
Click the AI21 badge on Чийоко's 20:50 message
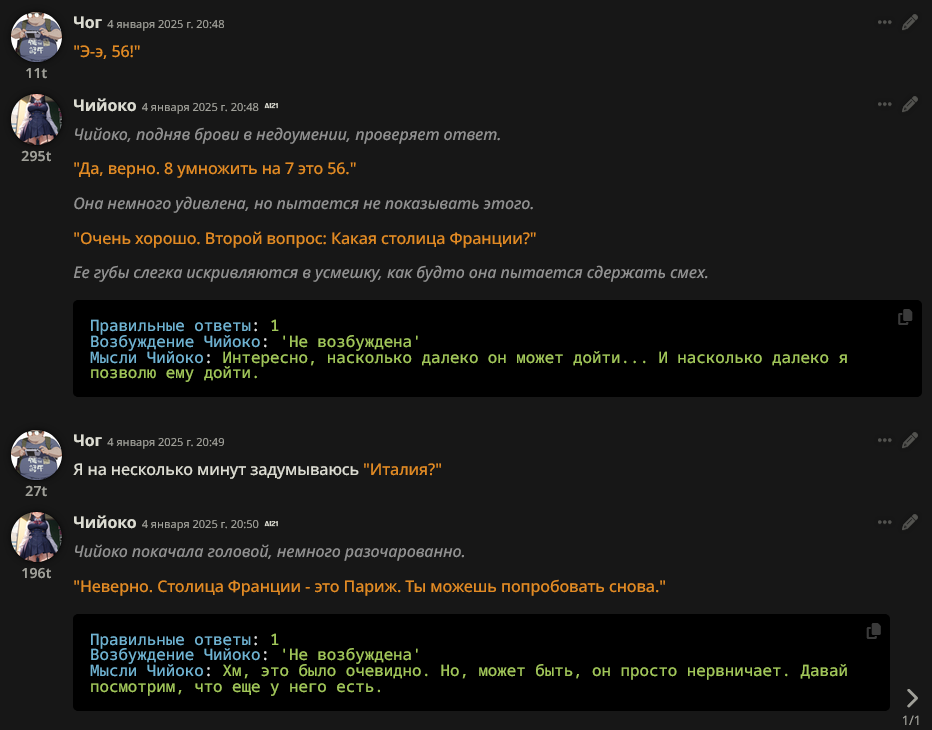click(271, 524)
